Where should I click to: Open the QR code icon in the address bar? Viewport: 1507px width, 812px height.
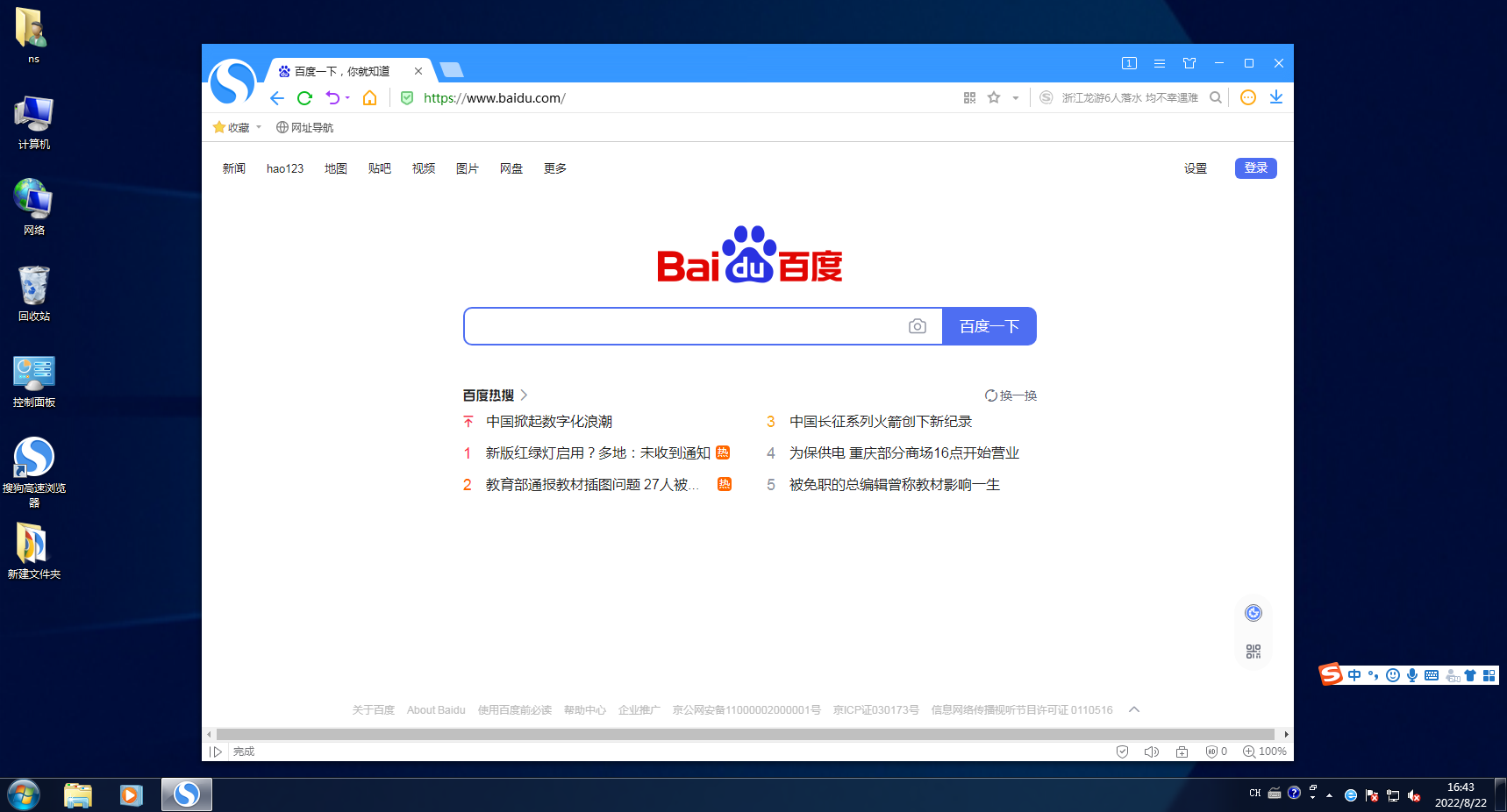click(x=969, y=98)
